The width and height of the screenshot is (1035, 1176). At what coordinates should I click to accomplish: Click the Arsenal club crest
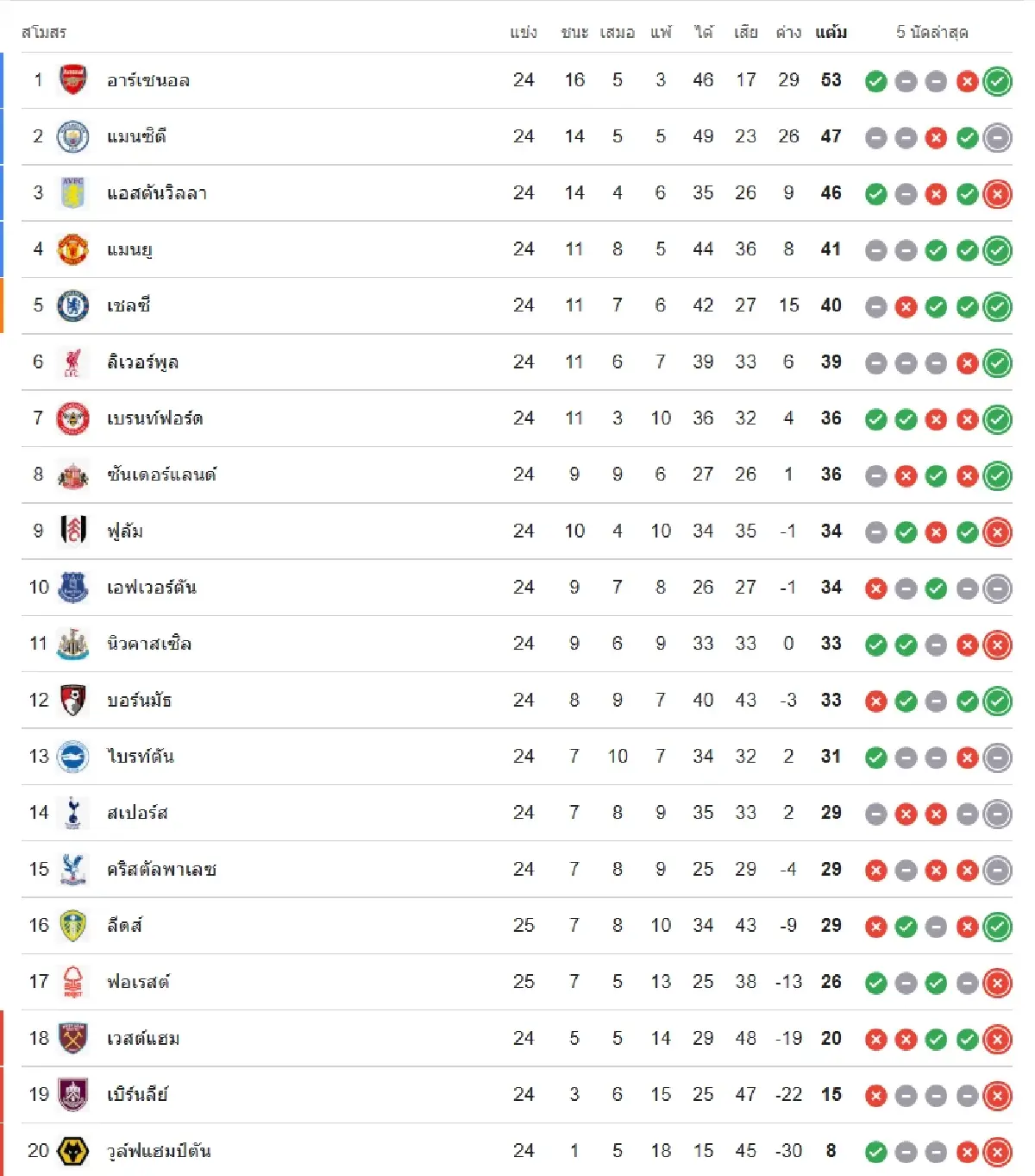tap(72, 80)
